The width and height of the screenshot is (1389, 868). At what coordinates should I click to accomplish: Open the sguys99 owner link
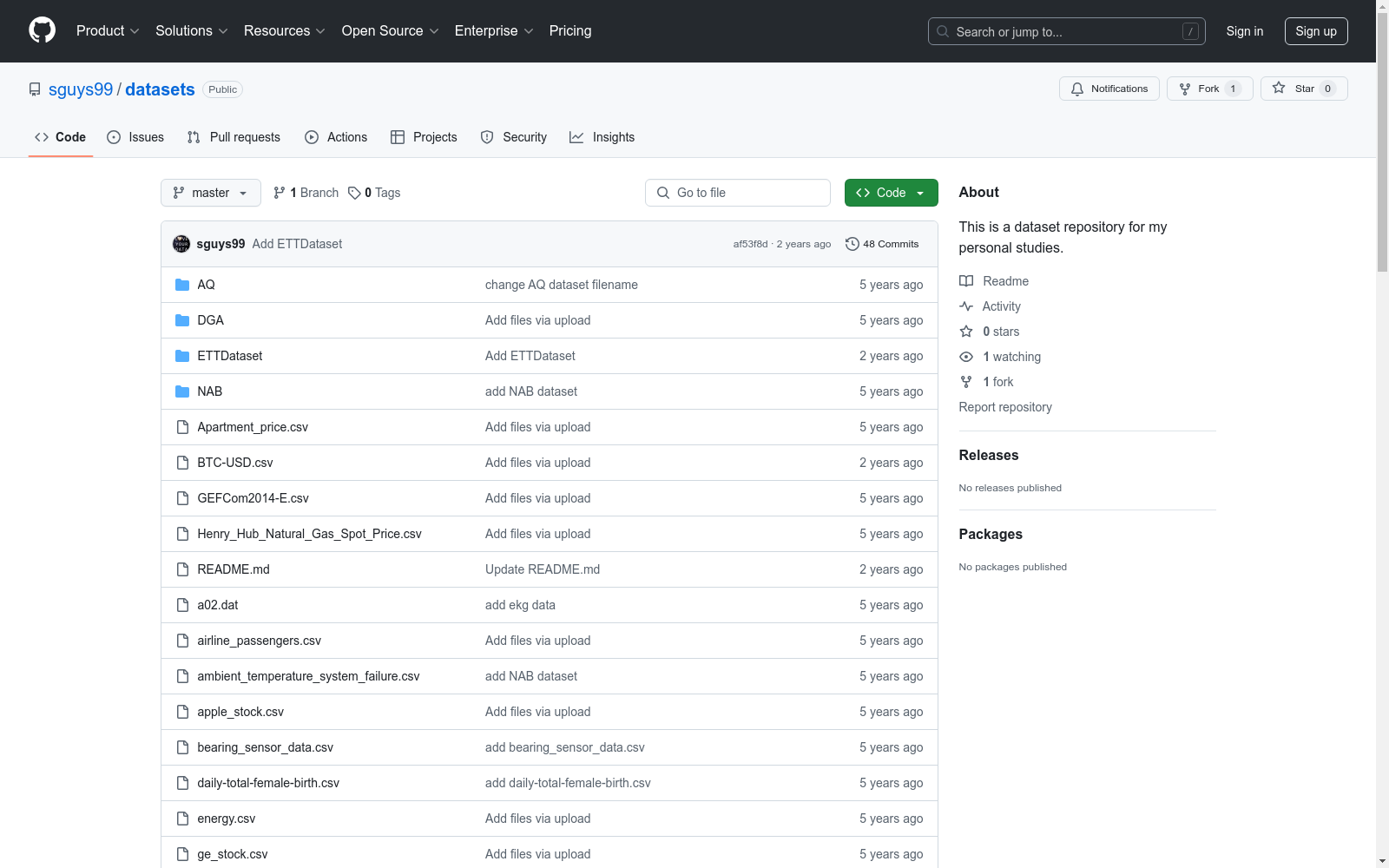[x=81, y=89]
